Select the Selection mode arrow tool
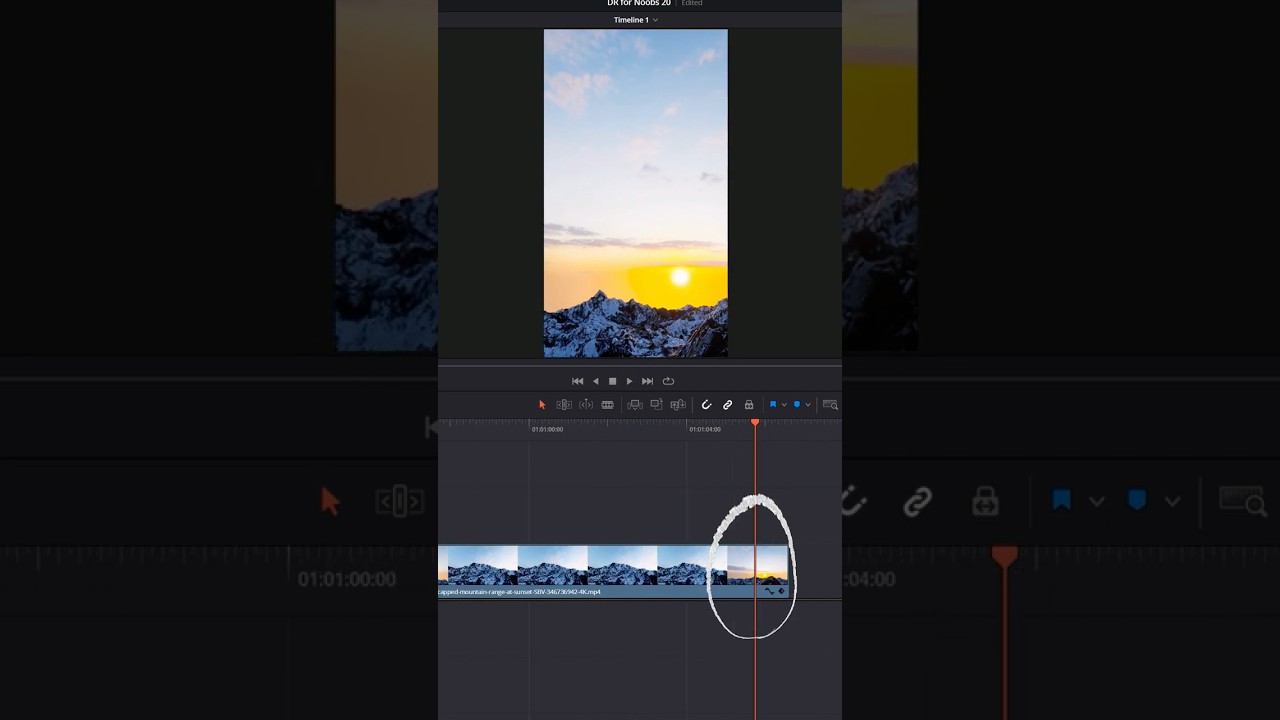This screenshot has height=720, width=1280. tap(542, 405)
